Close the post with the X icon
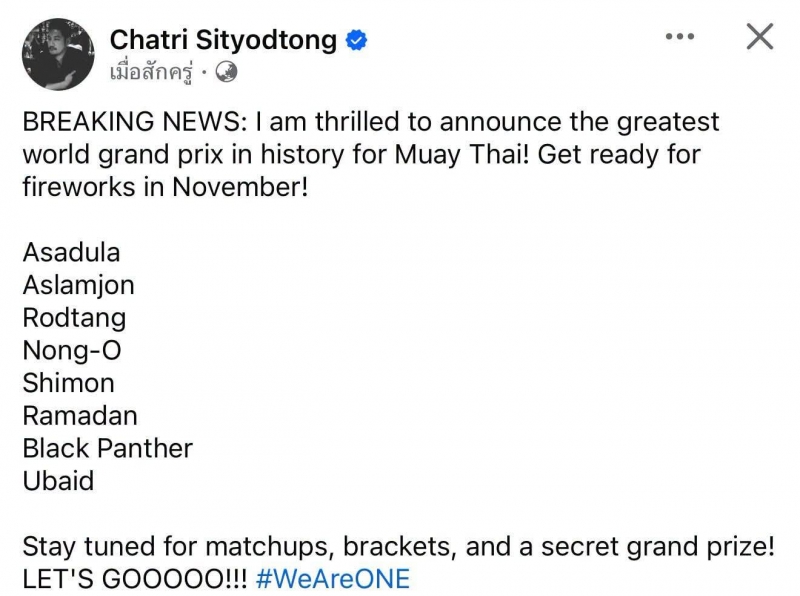This screenshot has height=596, width=800. (x=760, y=36)
